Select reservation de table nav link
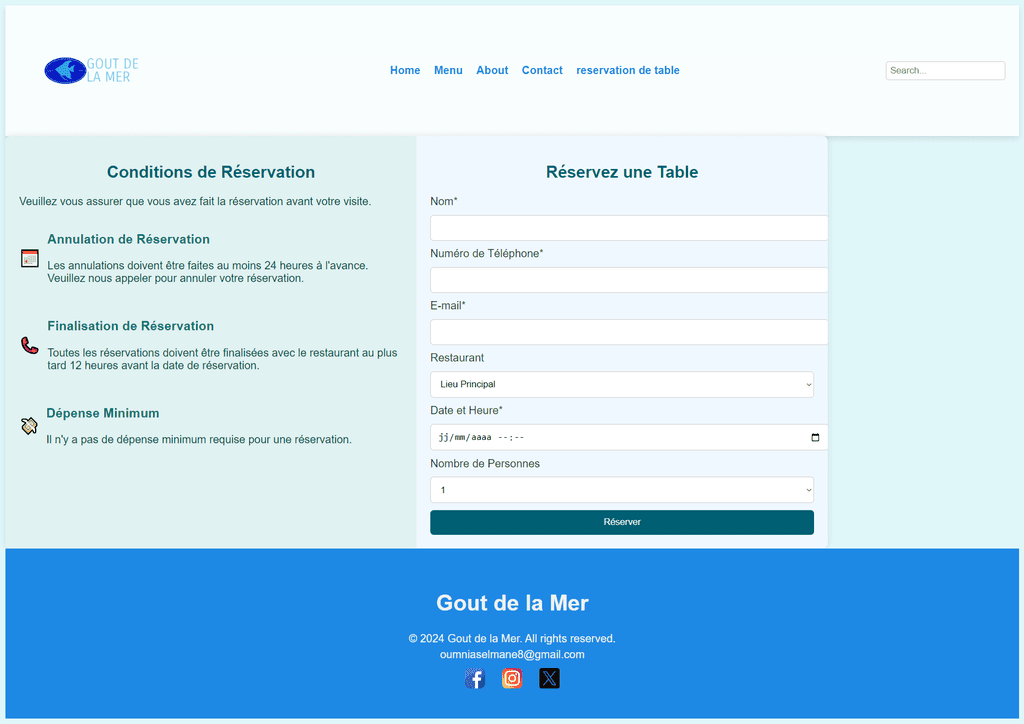The height and width of the screenshot is (724, 1024). point(628,71)
